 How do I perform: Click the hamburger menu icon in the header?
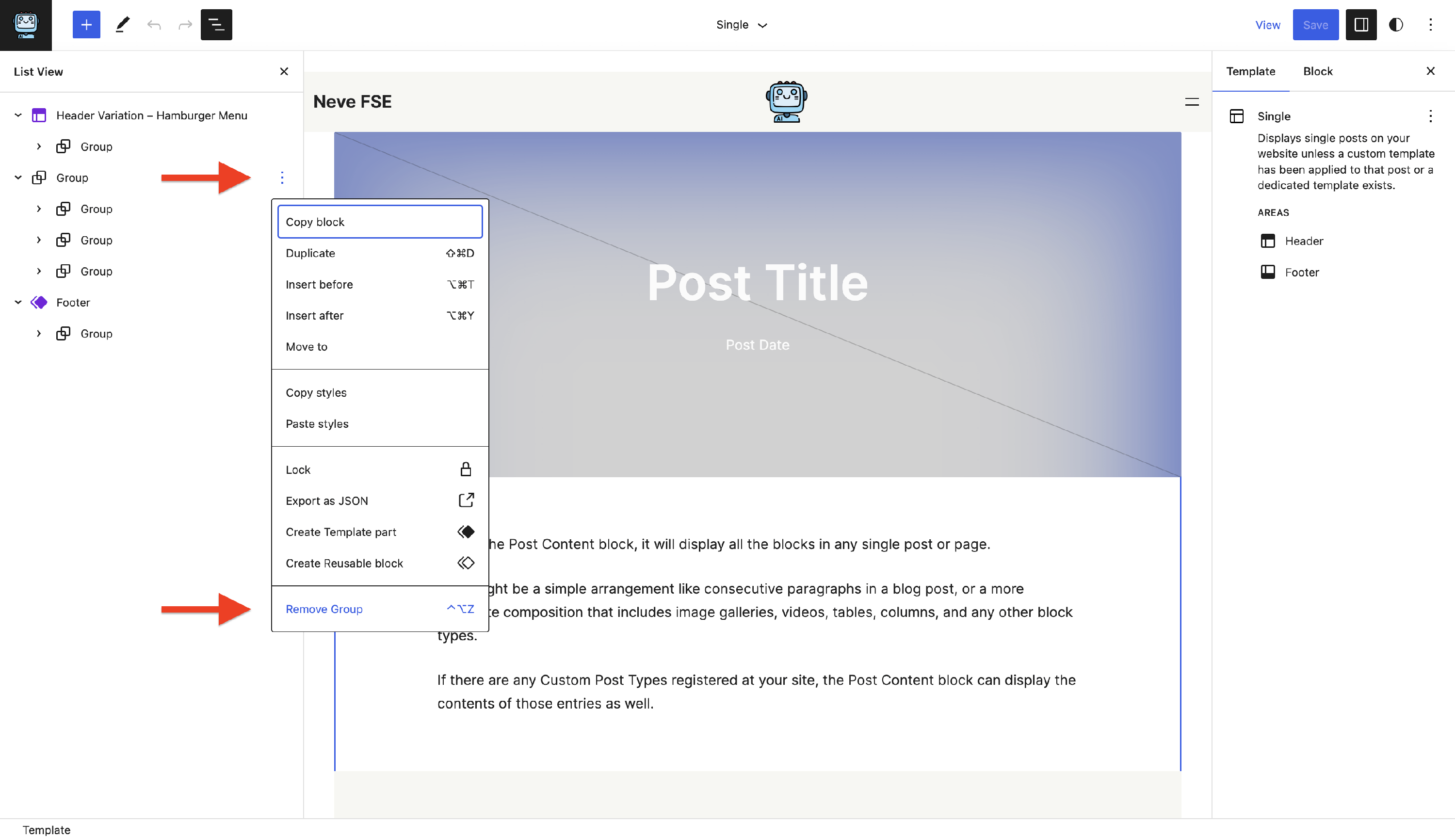click(x=1191, y=102)
